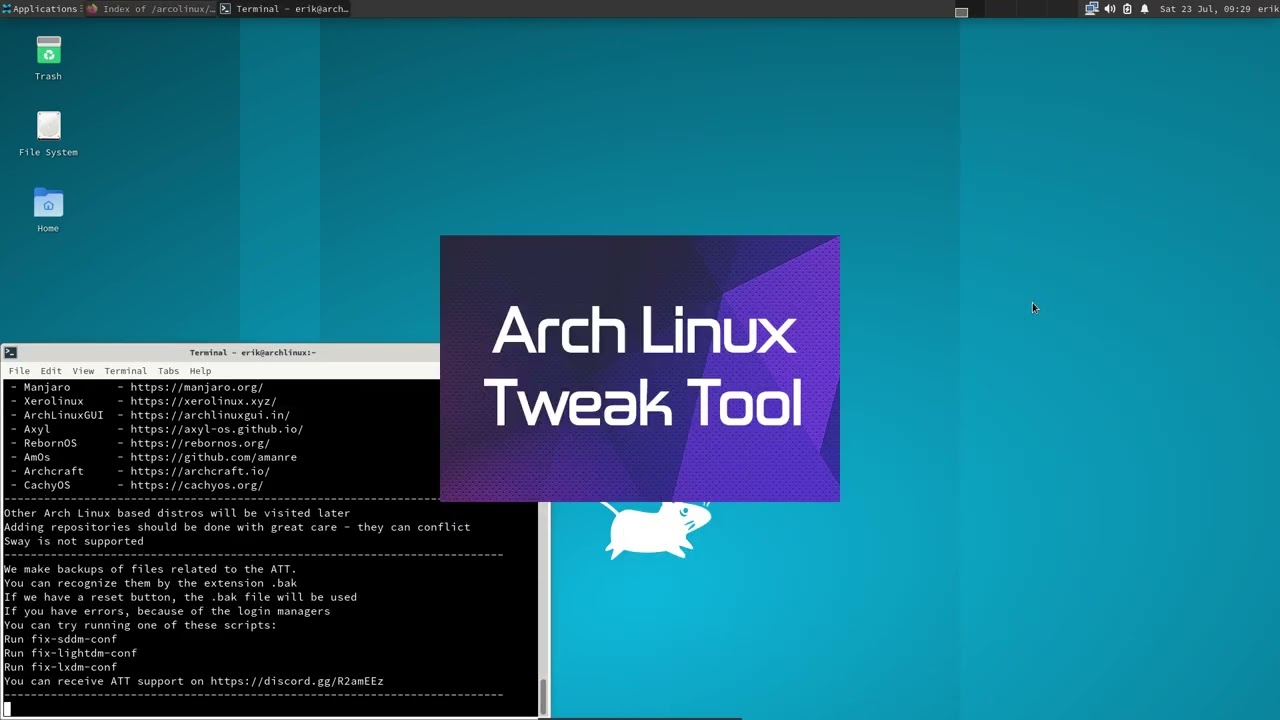Click 'ArchLinuxGUI' distro name in terminal
Image resolution: width=1280 pixels, height=720 pixels.
(x=63, y=415)
